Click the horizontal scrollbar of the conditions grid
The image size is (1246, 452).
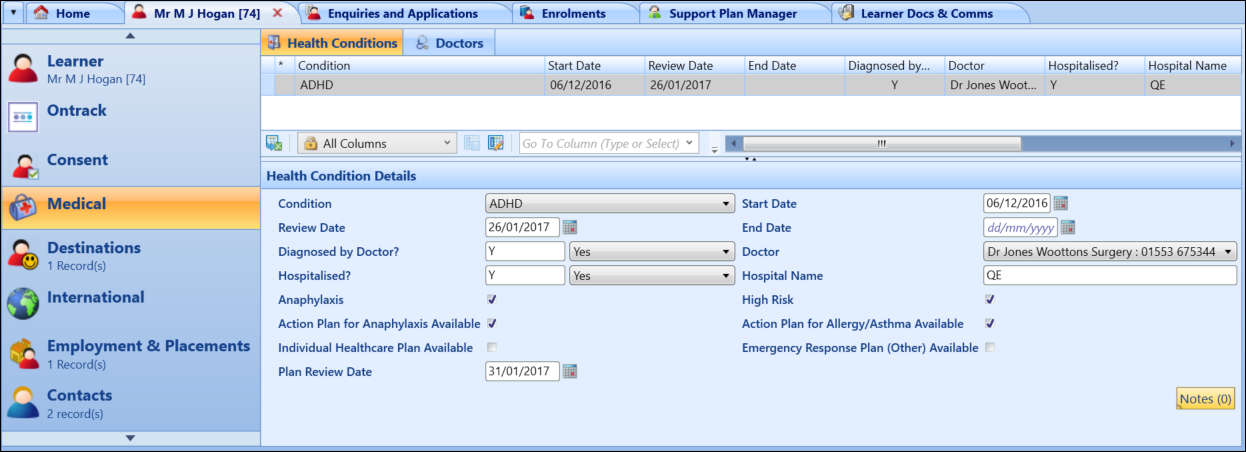pos(881,144)
